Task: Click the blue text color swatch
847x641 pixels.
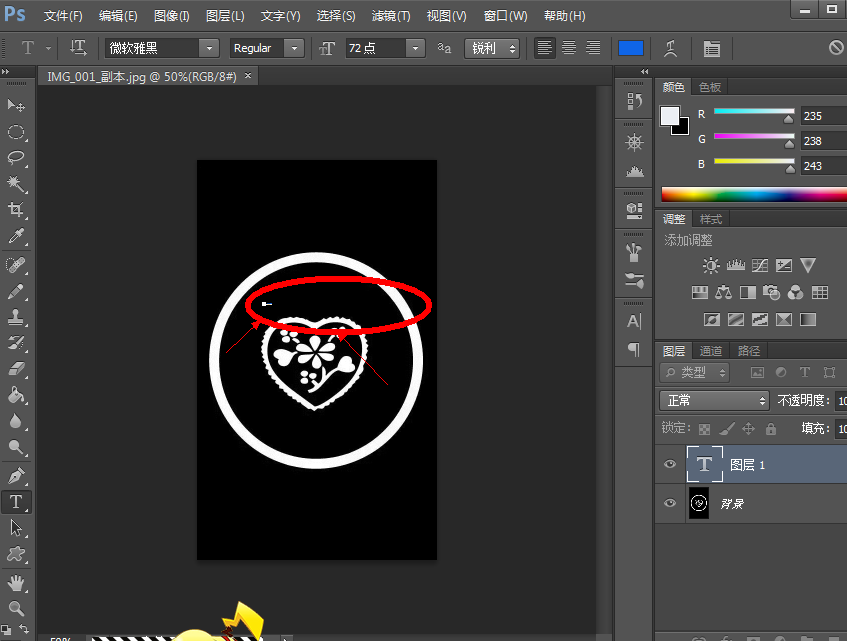Action: pyautogui.click(x=630, y=48)
